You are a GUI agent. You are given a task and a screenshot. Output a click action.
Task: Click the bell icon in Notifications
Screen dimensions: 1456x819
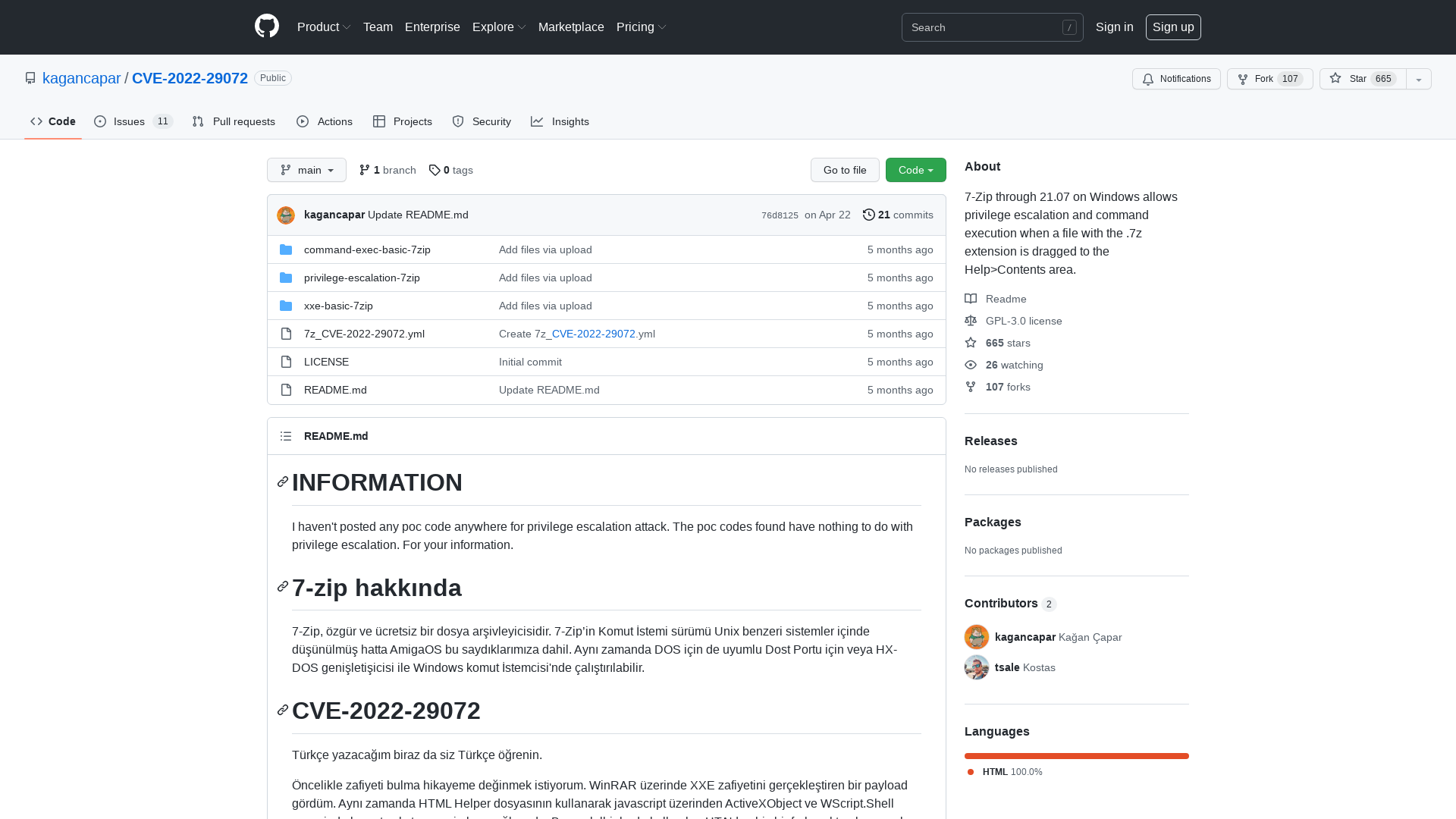(1148, 79)
